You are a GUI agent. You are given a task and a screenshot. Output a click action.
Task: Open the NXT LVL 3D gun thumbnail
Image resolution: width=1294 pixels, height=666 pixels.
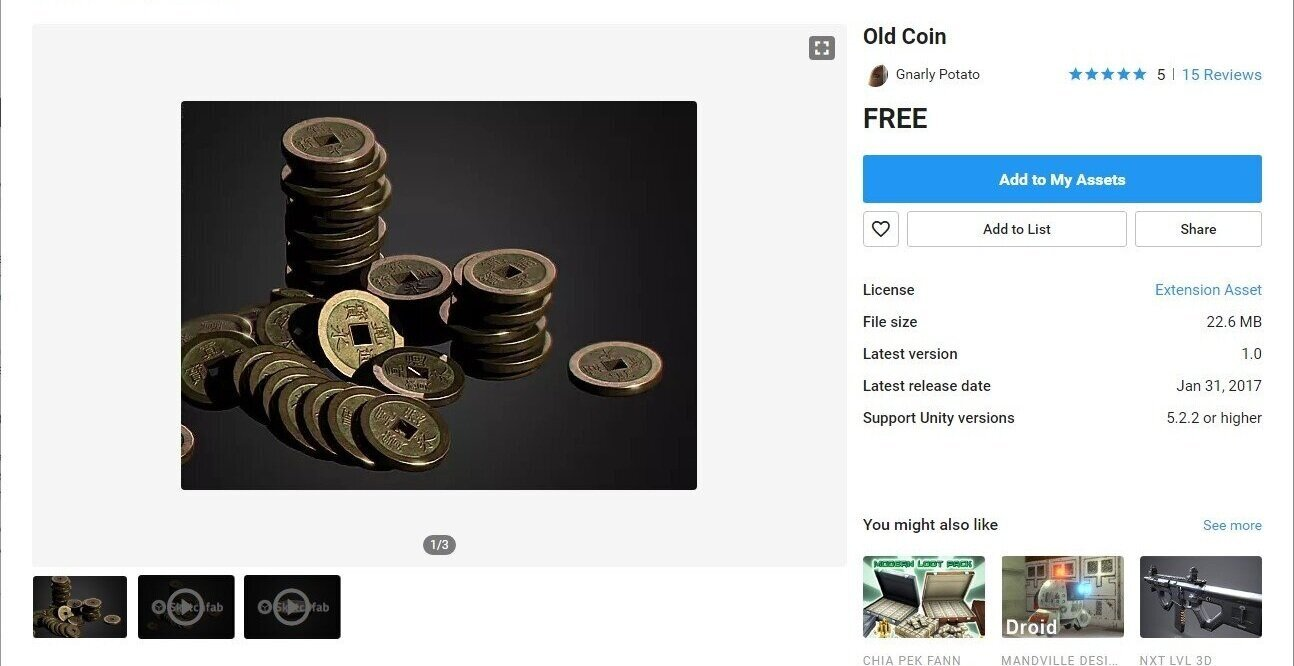[1200, 597]
